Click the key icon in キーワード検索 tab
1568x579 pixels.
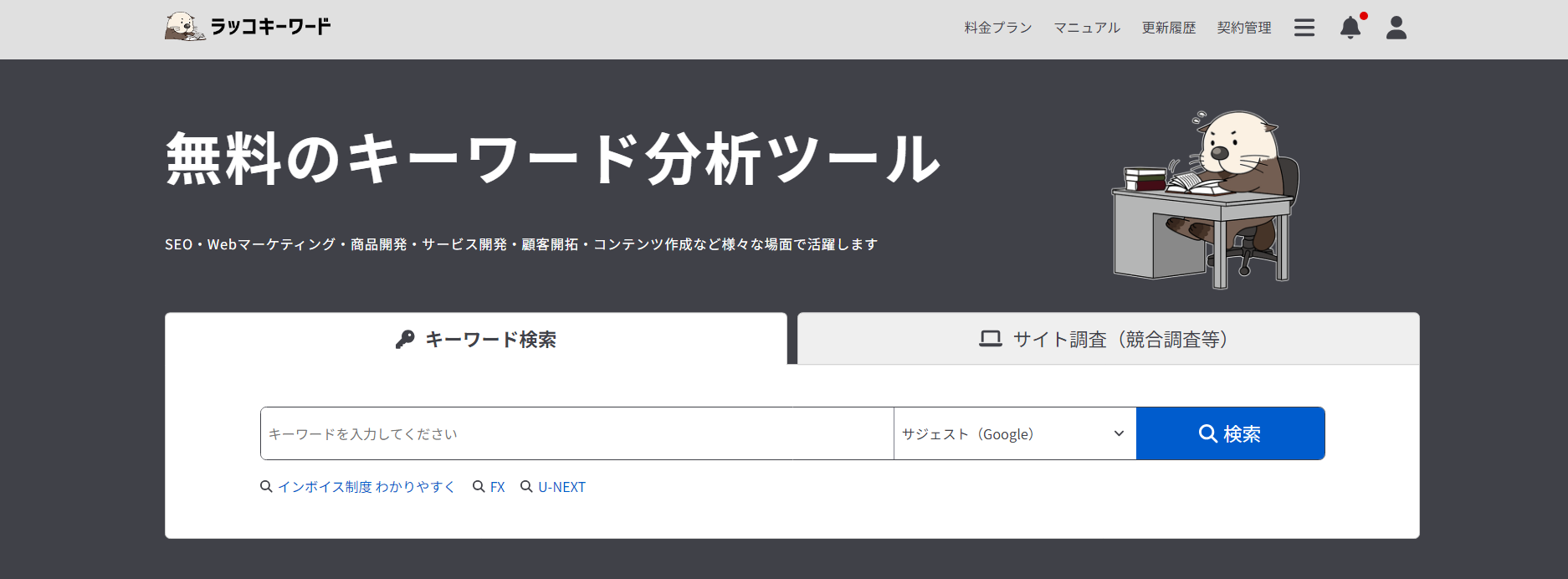[x=405, y=339]
